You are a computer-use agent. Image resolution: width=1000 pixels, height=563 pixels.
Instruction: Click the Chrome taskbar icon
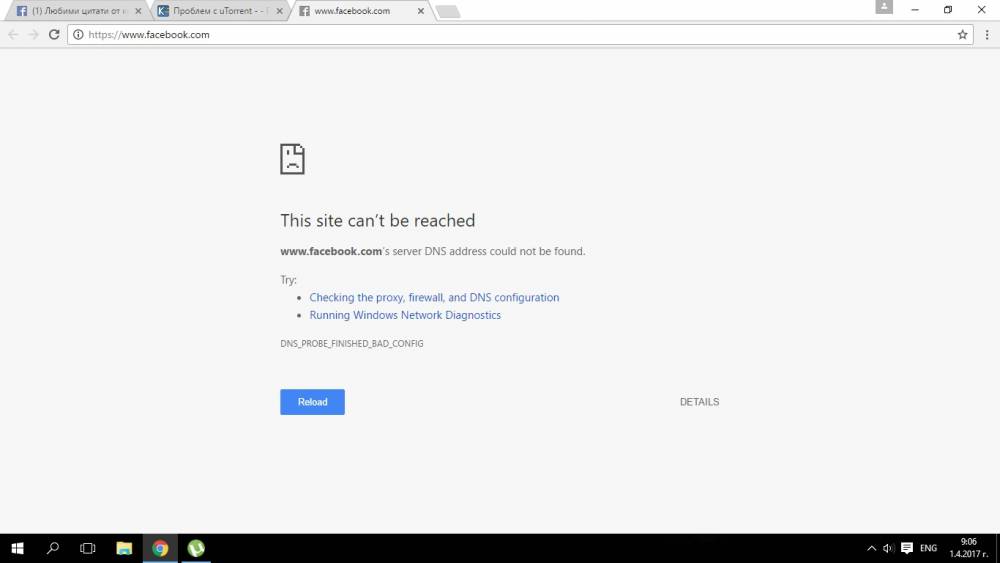tap(160, 548)
